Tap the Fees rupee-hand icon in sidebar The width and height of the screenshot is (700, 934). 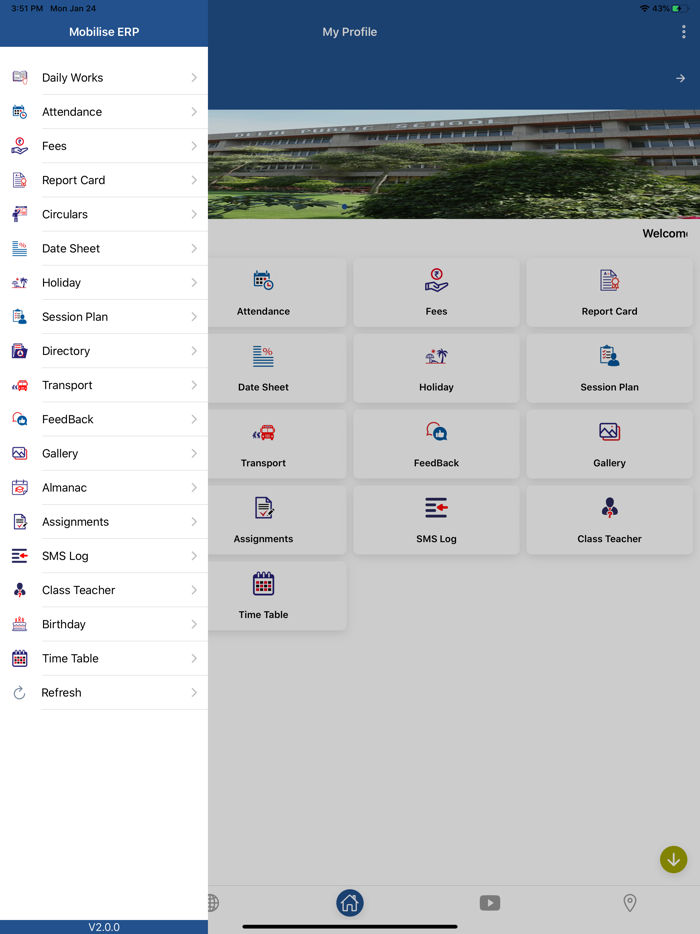[20, 146]
